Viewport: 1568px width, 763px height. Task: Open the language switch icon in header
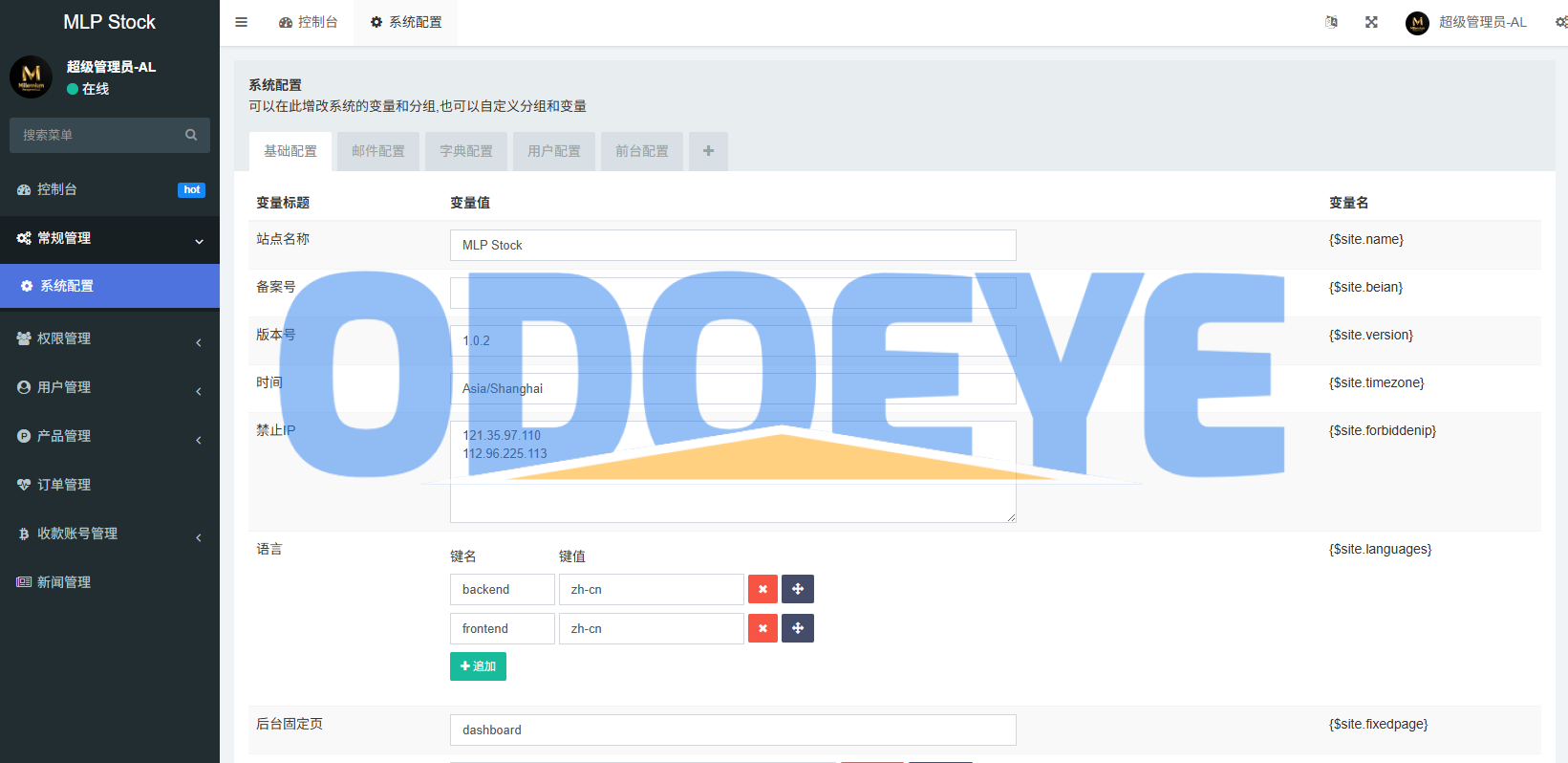point(1331,22)
